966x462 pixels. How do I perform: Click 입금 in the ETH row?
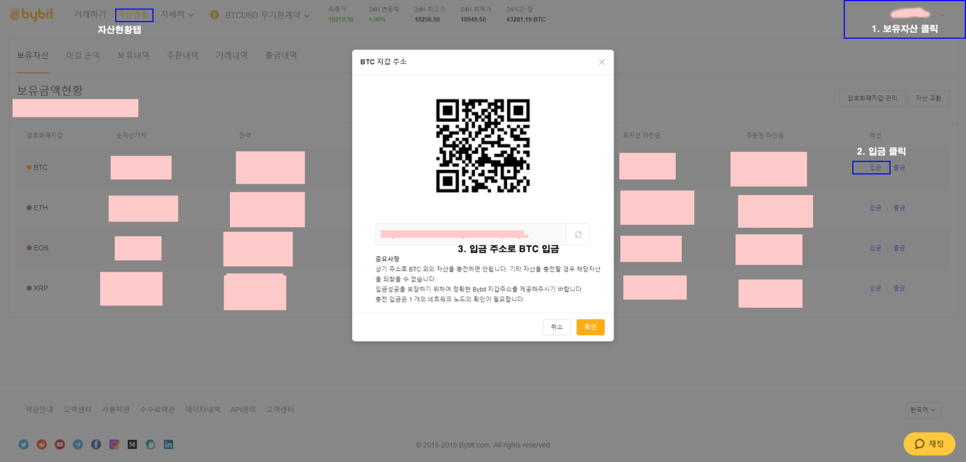click(x=875, y=208)
